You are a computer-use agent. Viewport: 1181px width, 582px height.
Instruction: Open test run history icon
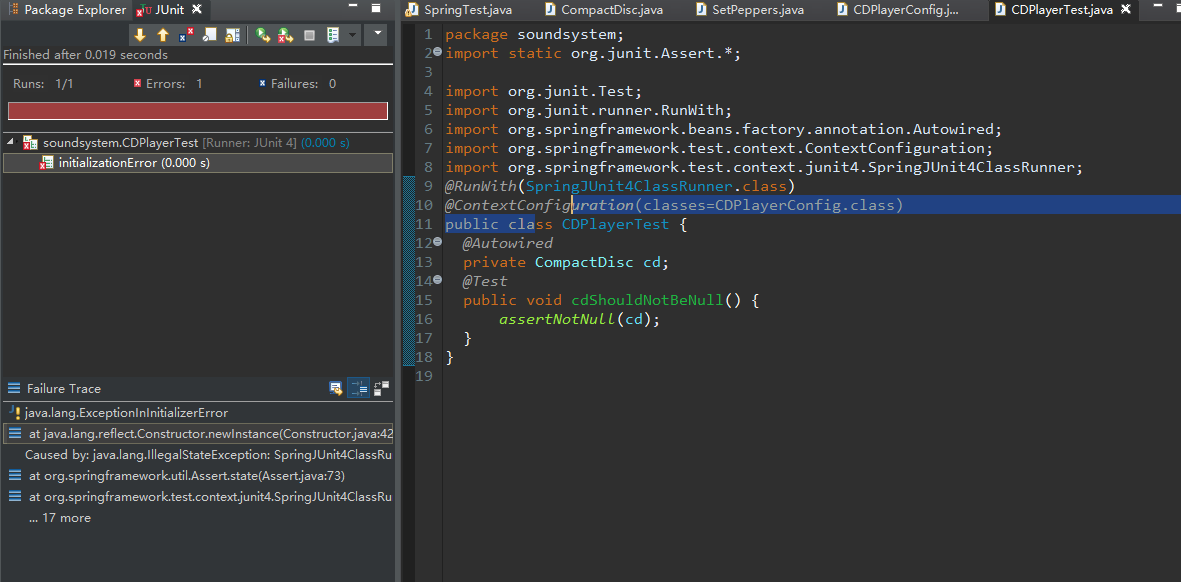pos(333,35)
